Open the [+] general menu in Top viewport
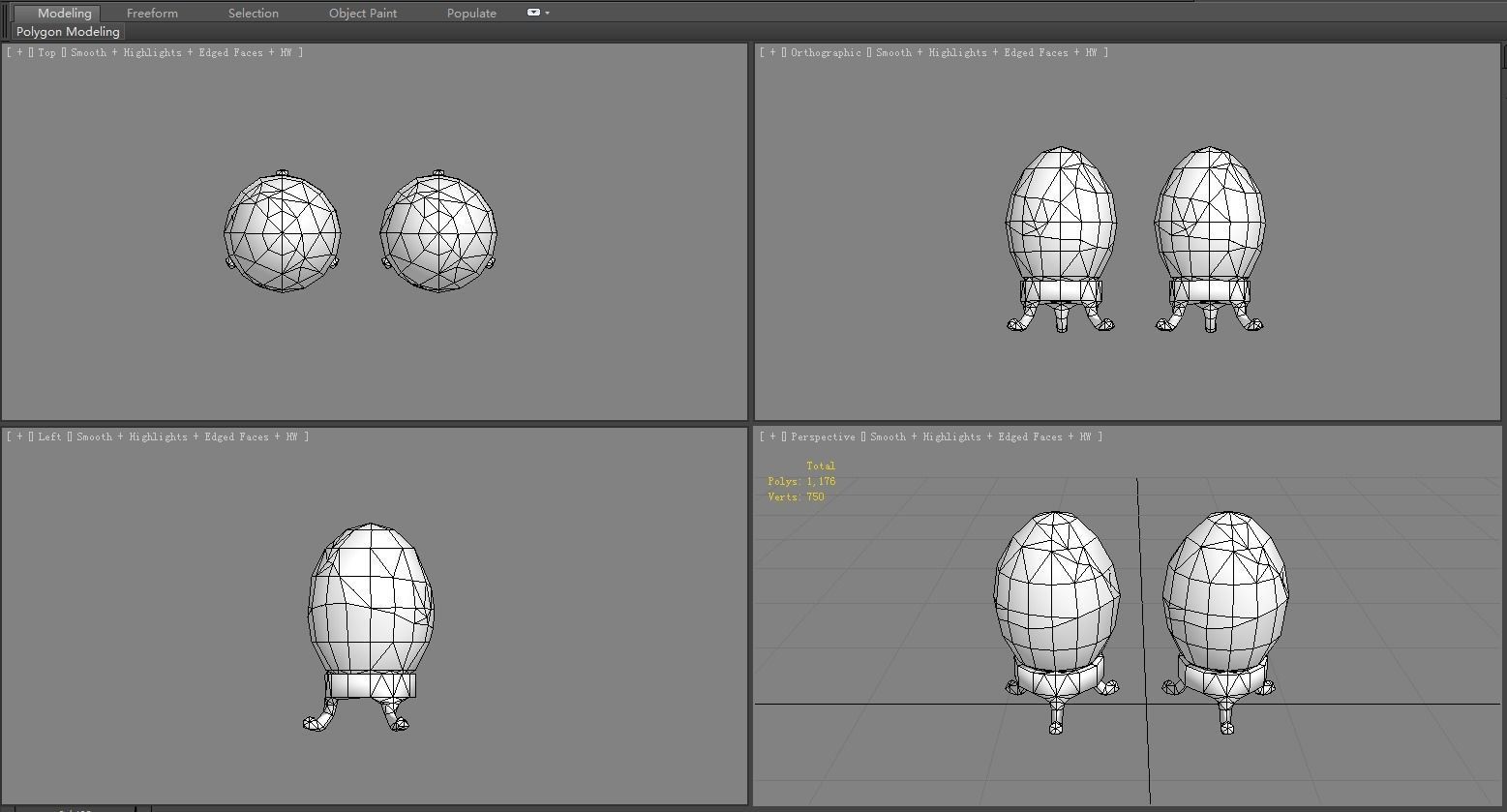This screenshot has width=1507, height=812. pyautogui.click(x=19, y=52)
